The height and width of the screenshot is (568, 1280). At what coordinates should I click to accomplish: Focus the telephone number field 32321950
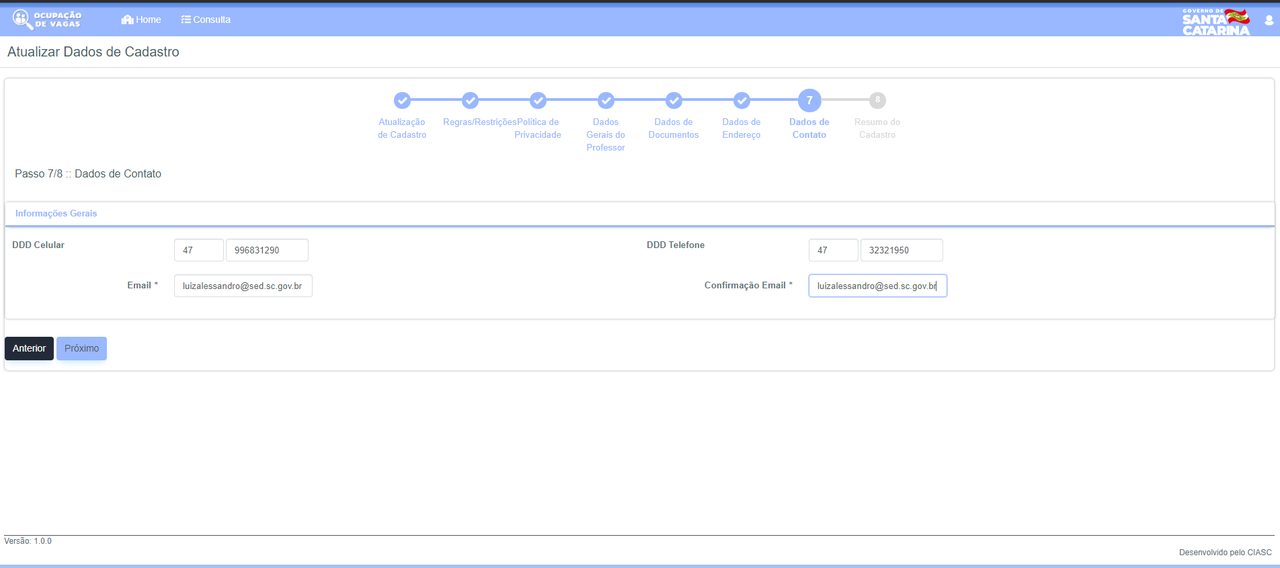902,250
